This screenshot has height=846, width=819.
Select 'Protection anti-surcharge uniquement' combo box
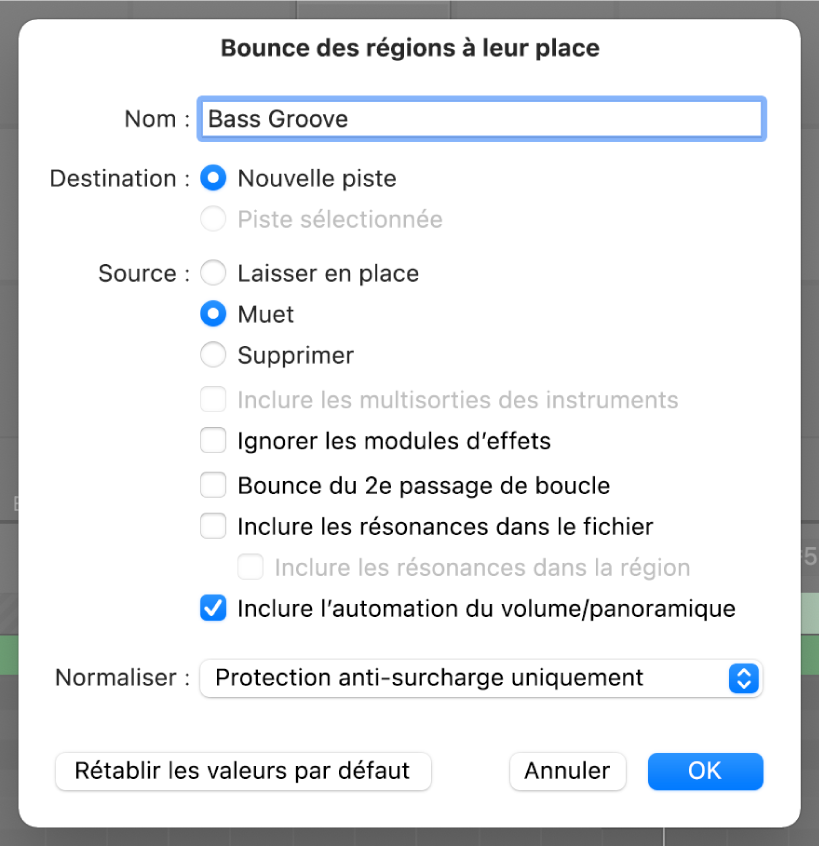pos(481,678)
